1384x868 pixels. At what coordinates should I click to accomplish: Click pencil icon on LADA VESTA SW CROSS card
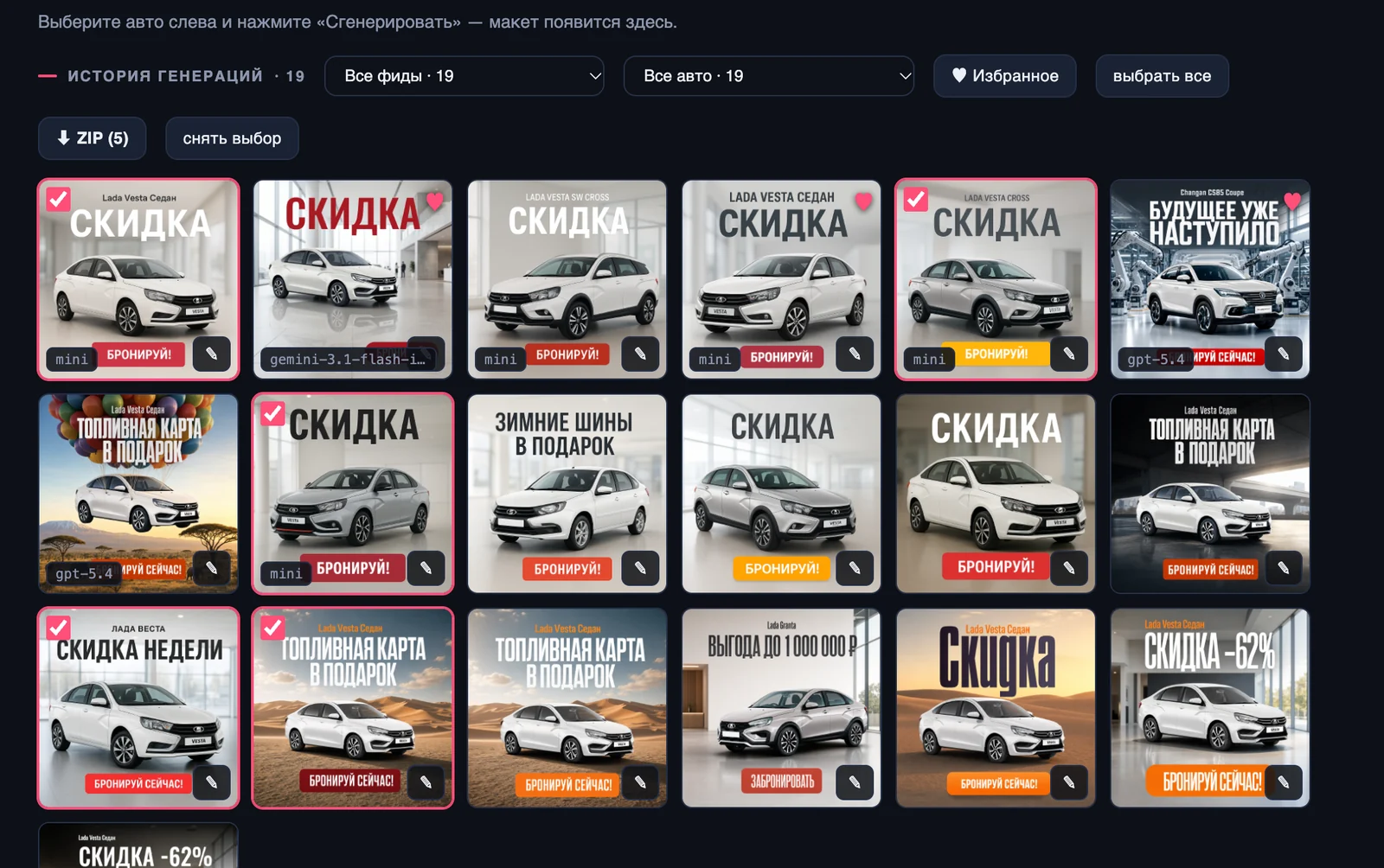(x=640, y=354)
